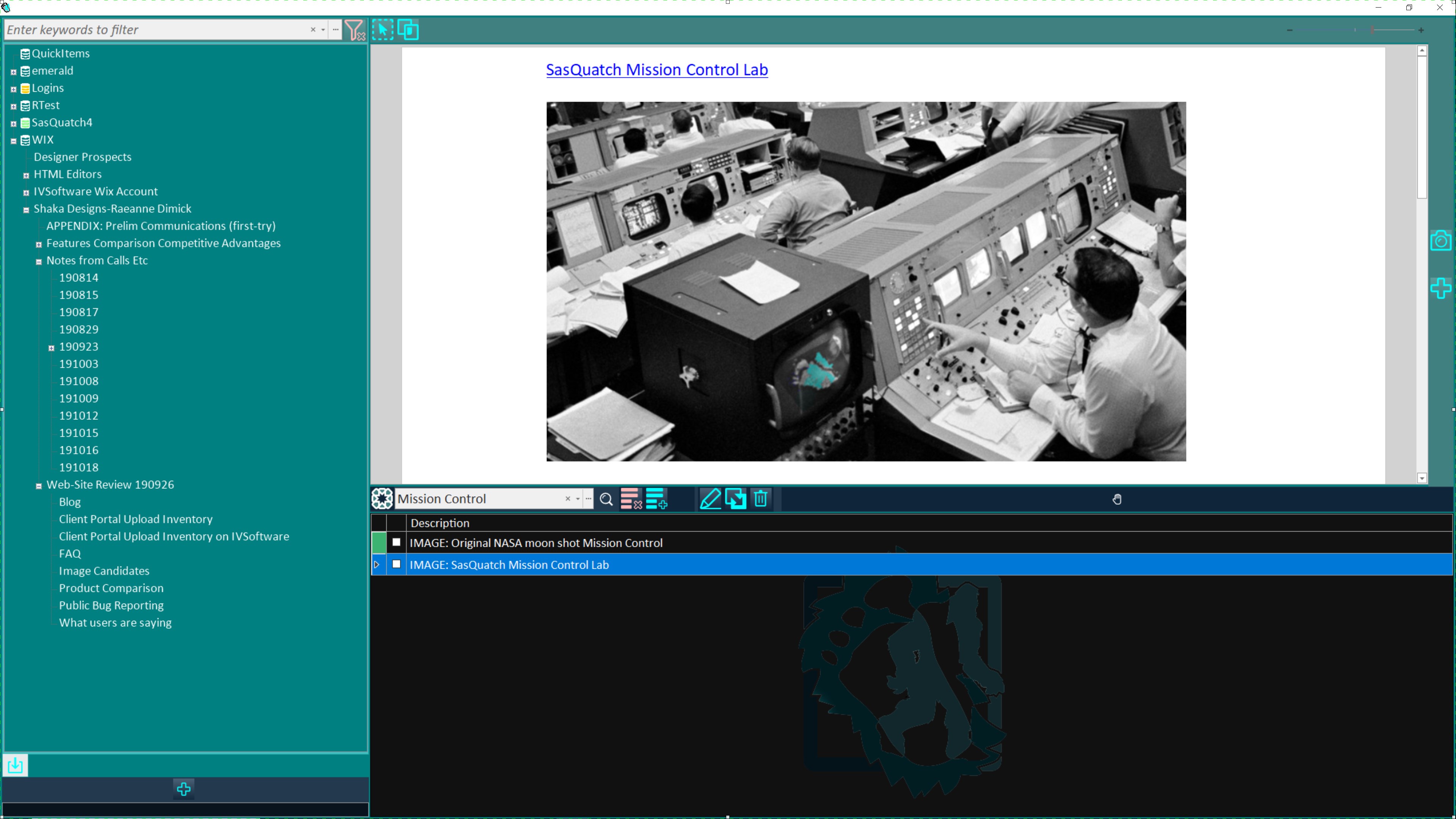Click the keywords filter input field
The width and height of the screenshot is (1456, 819).
[157, 30]
